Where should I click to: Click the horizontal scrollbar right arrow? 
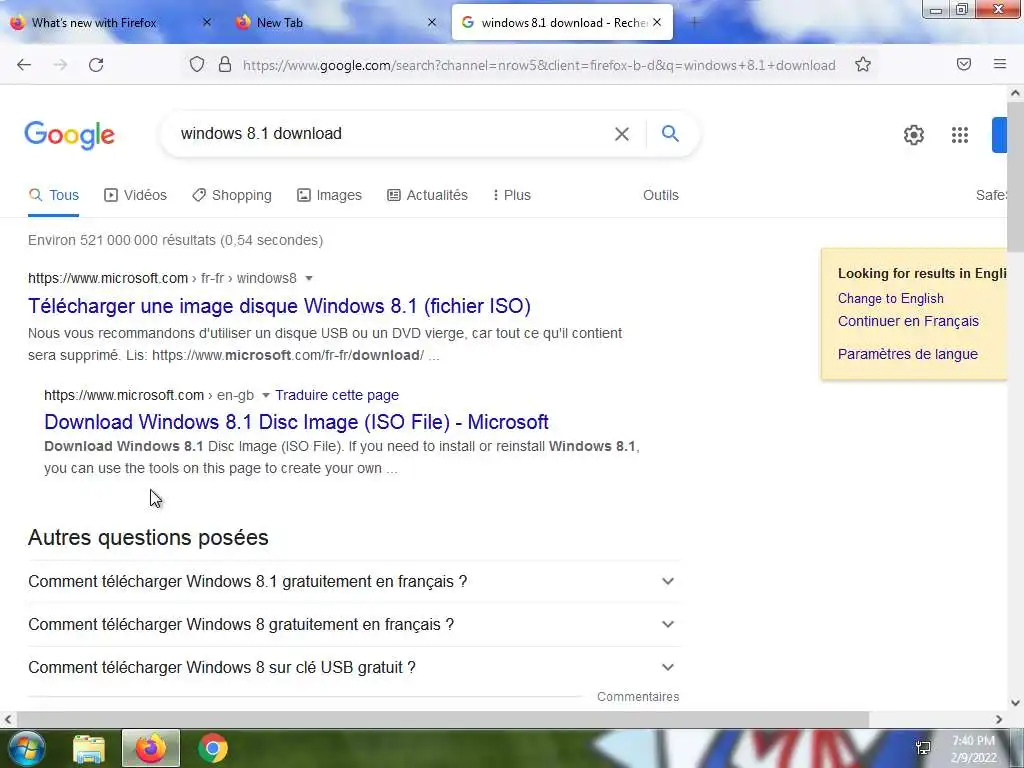click(999, 719)
